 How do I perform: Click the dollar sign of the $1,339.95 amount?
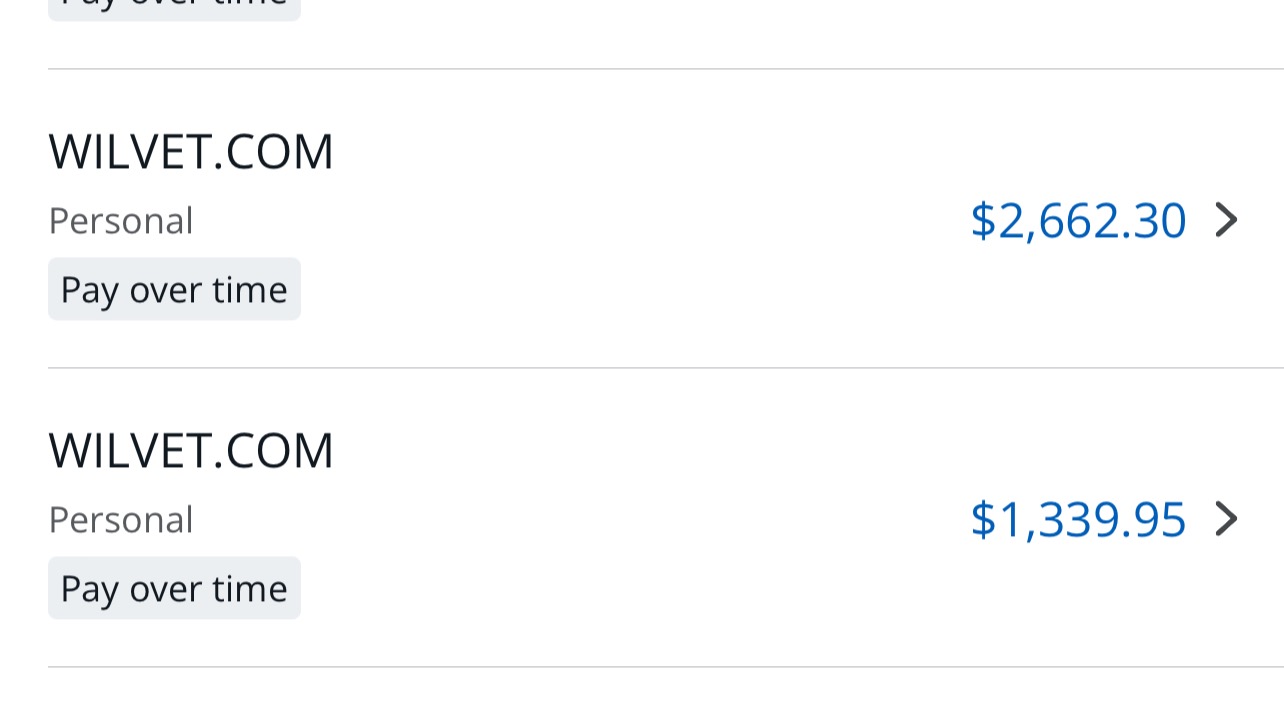pos(983,519)
